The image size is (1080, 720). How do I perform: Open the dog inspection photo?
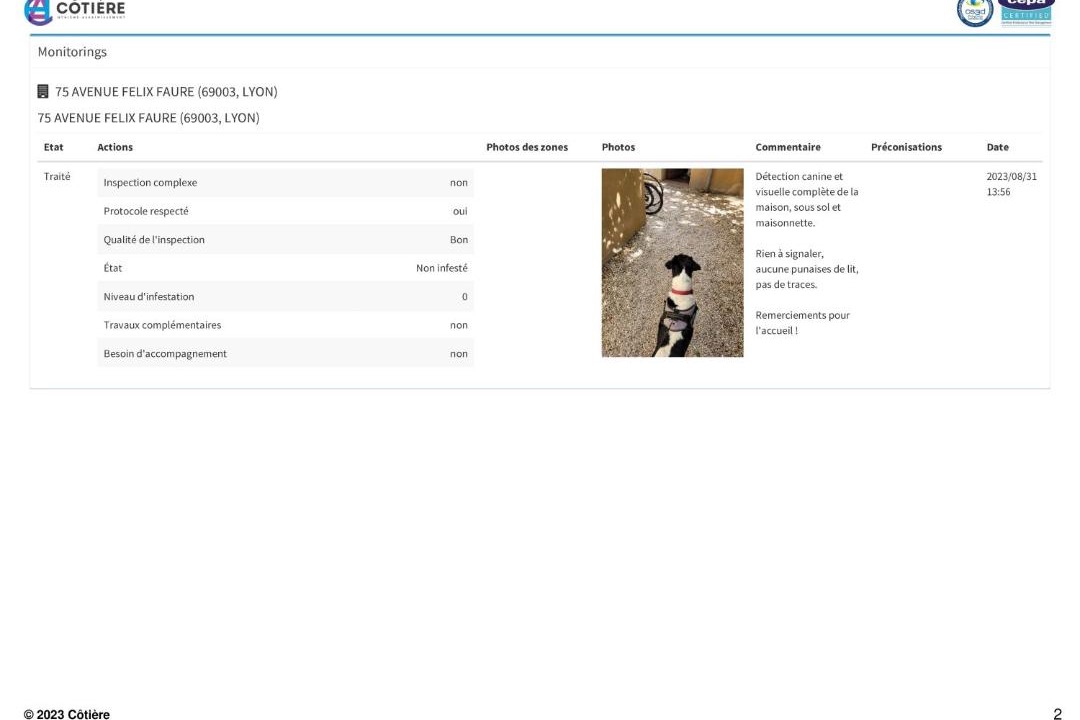pos(672,262)
